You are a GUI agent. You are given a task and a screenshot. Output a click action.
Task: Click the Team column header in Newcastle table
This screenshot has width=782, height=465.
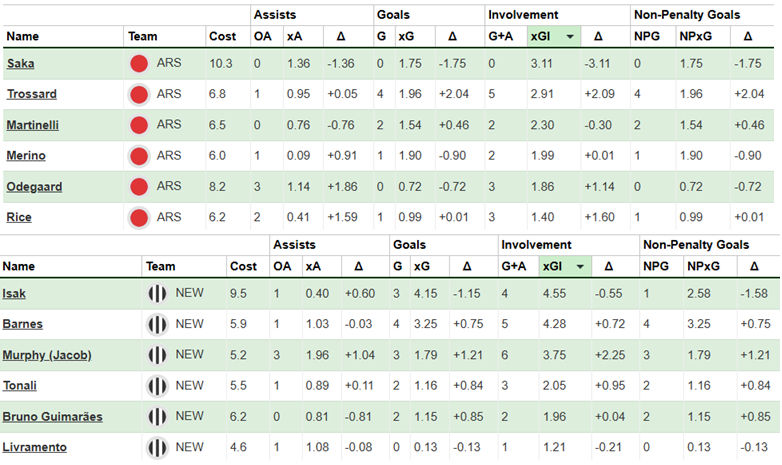point(160,266)
